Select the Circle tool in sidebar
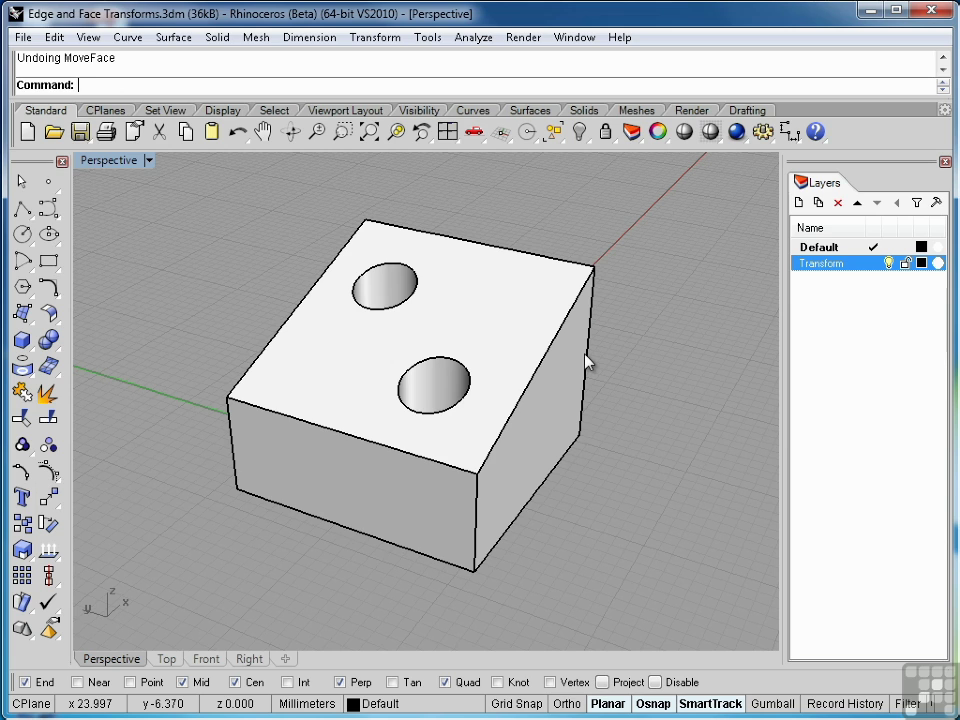The image size is (960, 720). pyautogui.click(x=22, y=234)
